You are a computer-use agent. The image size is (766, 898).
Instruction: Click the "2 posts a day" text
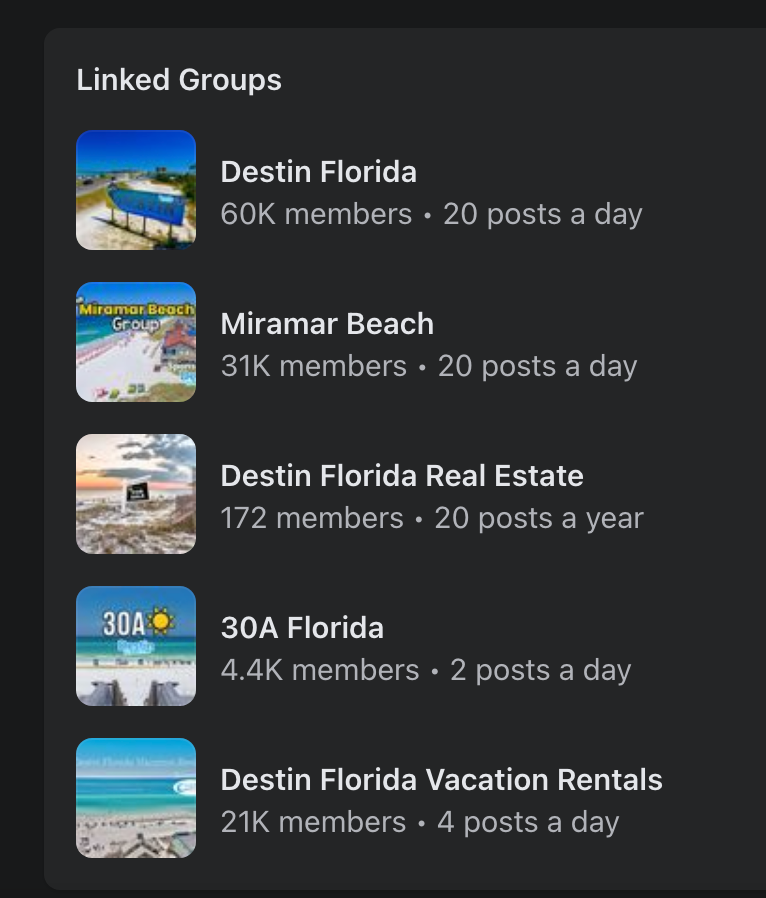click(x=541, y=670)
